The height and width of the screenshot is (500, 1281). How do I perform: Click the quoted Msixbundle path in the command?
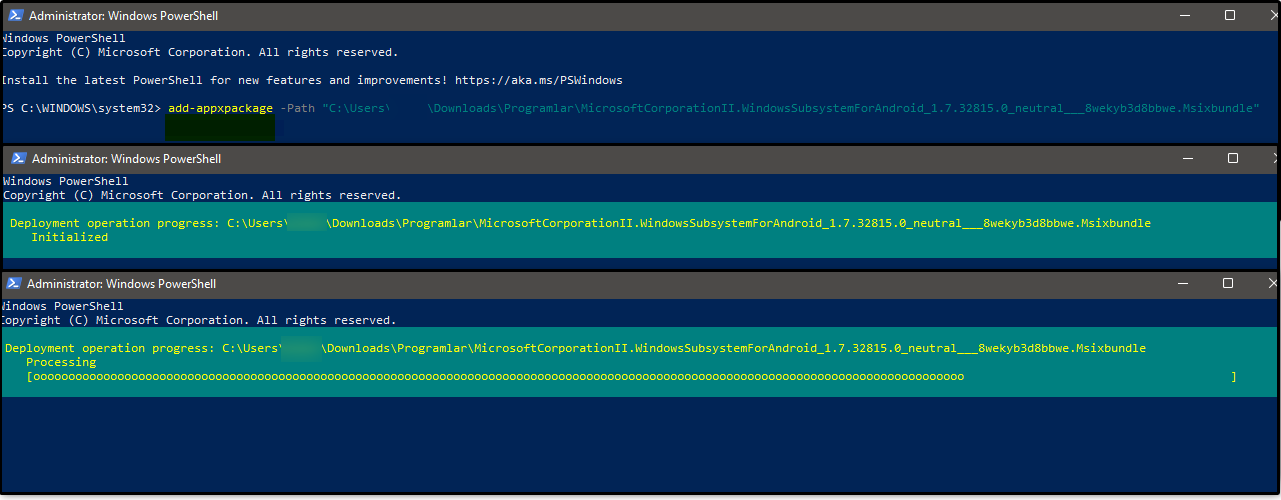[x=790, y=108]
